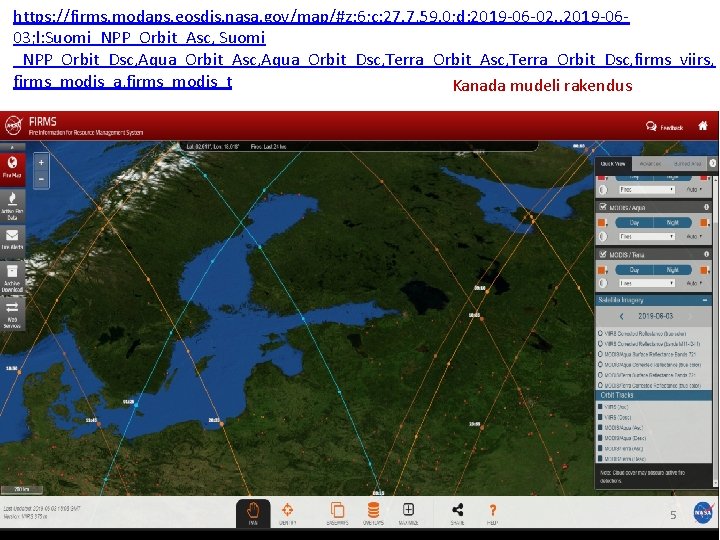
Task: Switch to the Advanced tab
Action: pyautogui.click(x=650, y=163)
